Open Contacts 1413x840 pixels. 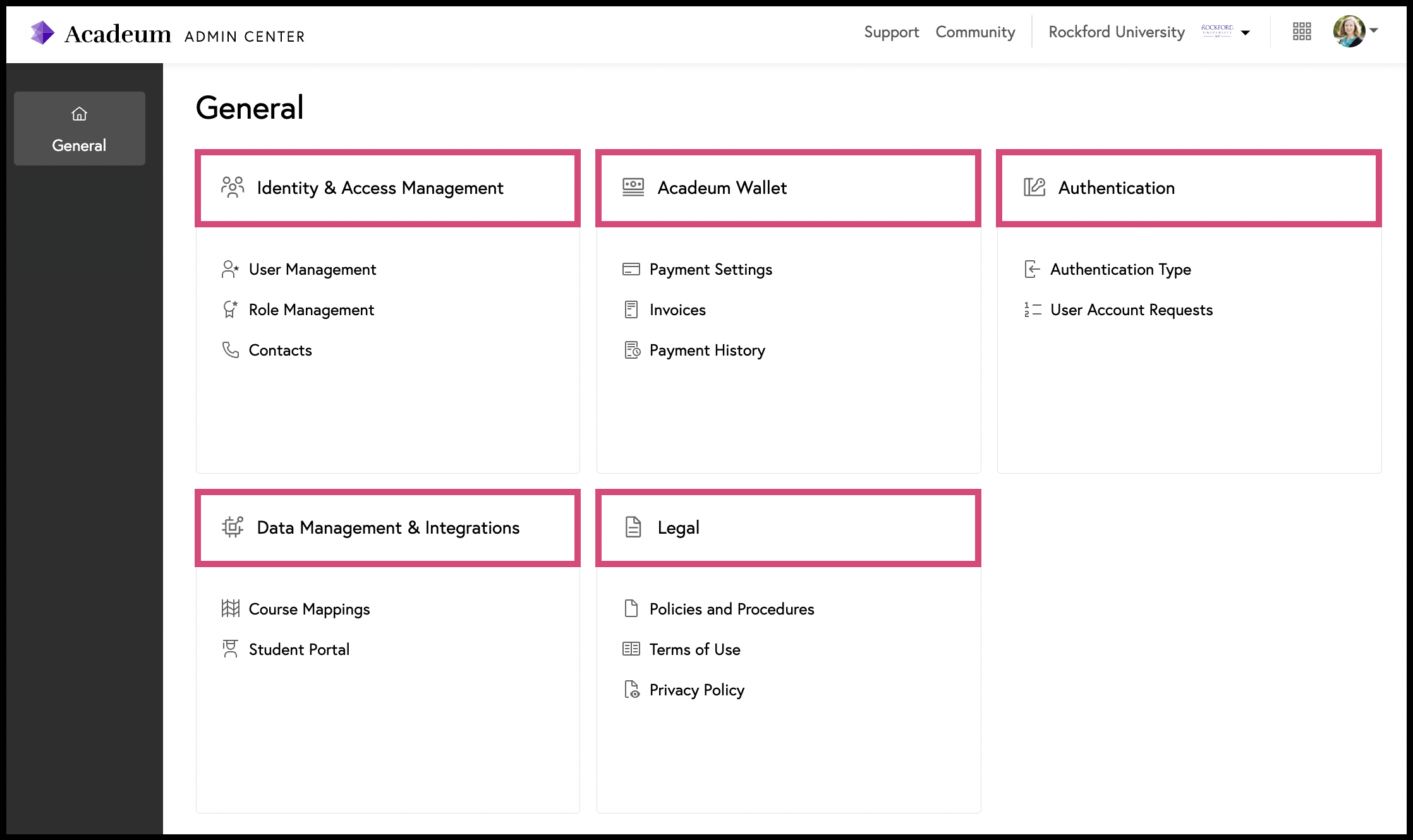[280, 351]
